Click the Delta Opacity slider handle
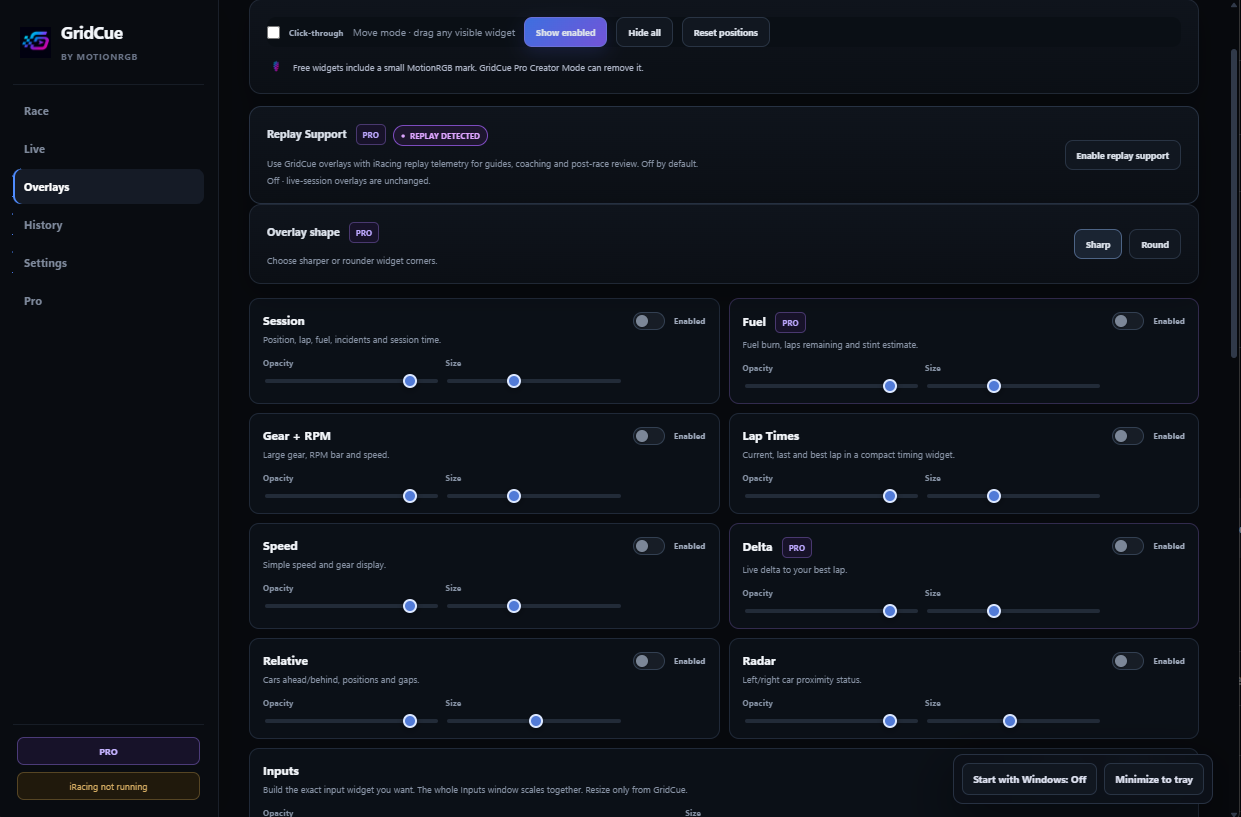The height and width of the screenshot is (817, 1241). pyautogui.click(x=890, y=611)
